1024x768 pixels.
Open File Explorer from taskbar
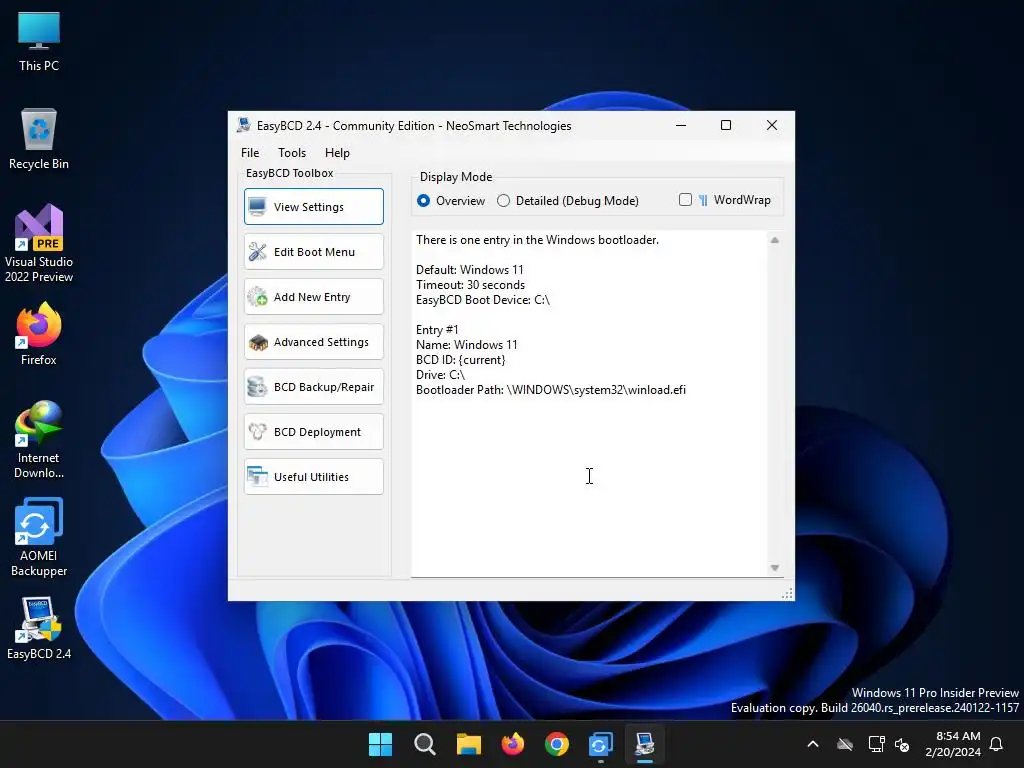468,744
